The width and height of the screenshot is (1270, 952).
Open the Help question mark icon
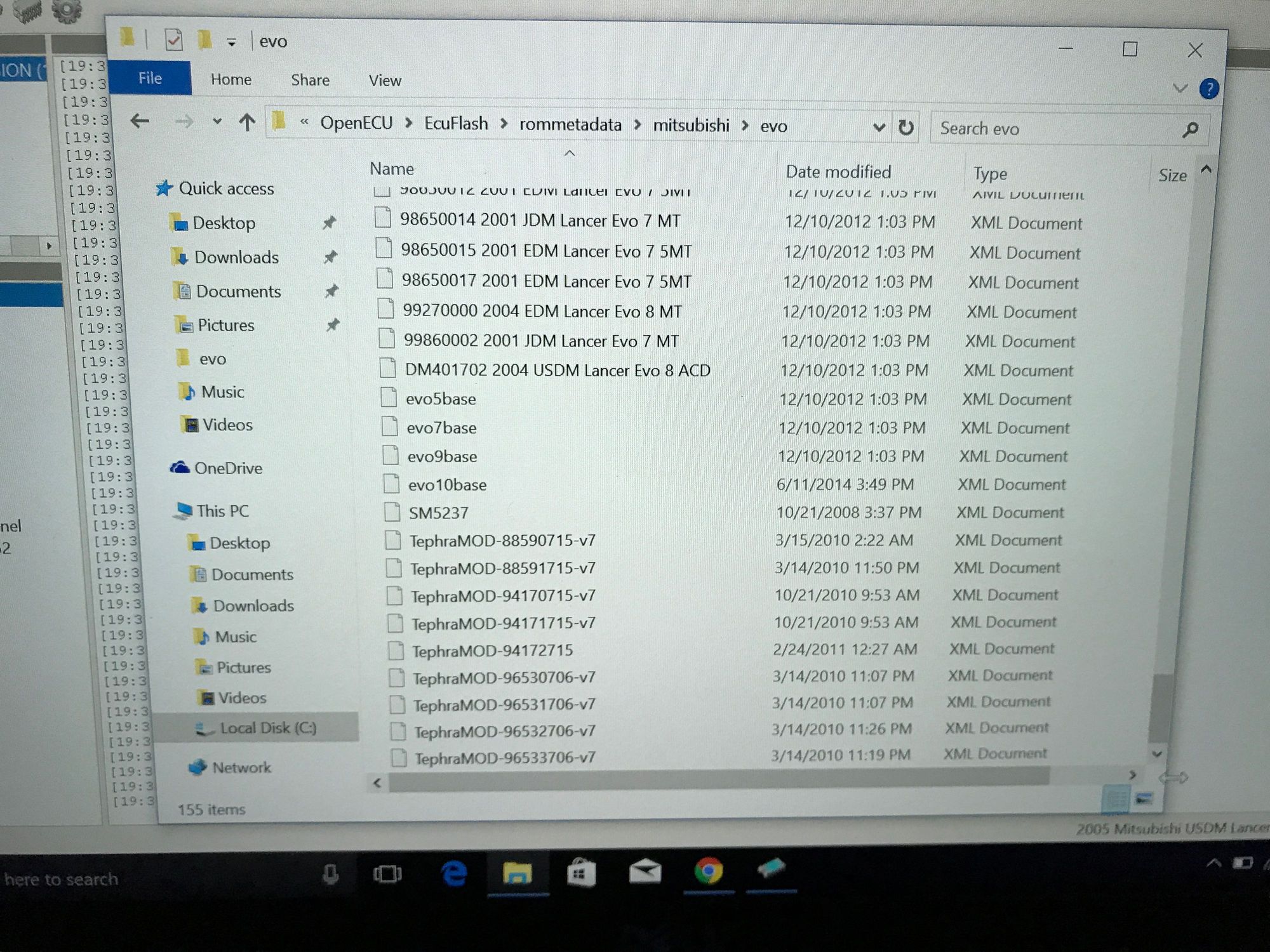tap(1208, 89)
